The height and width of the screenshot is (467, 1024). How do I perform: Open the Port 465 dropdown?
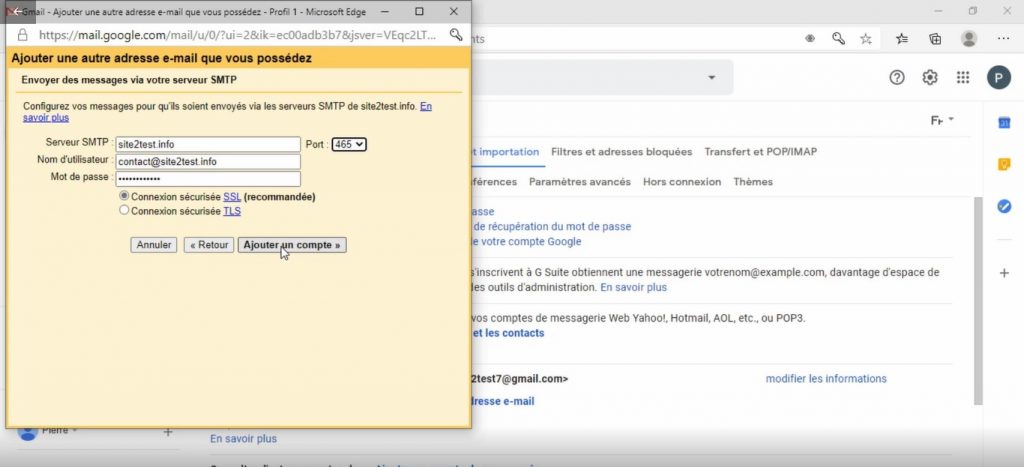pyautogui.click(x=349, y=144)
